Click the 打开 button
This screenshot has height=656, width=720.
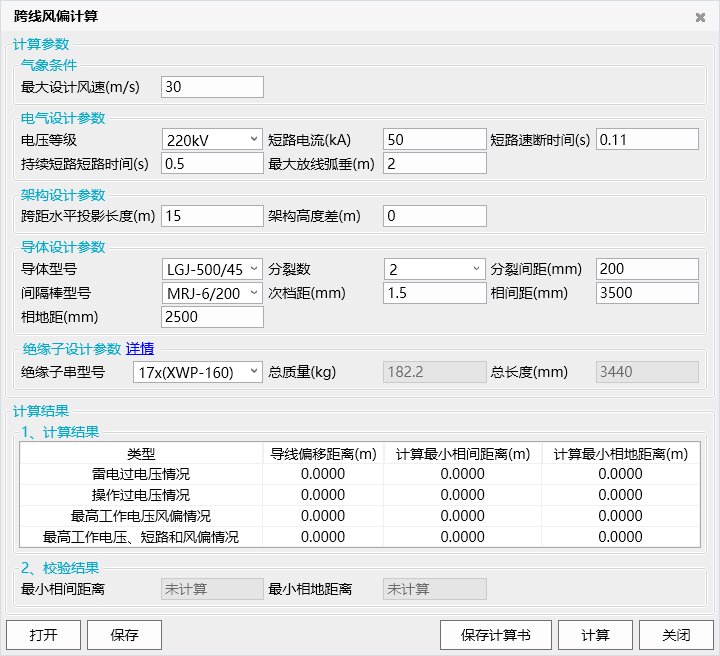tap(43, 635)
